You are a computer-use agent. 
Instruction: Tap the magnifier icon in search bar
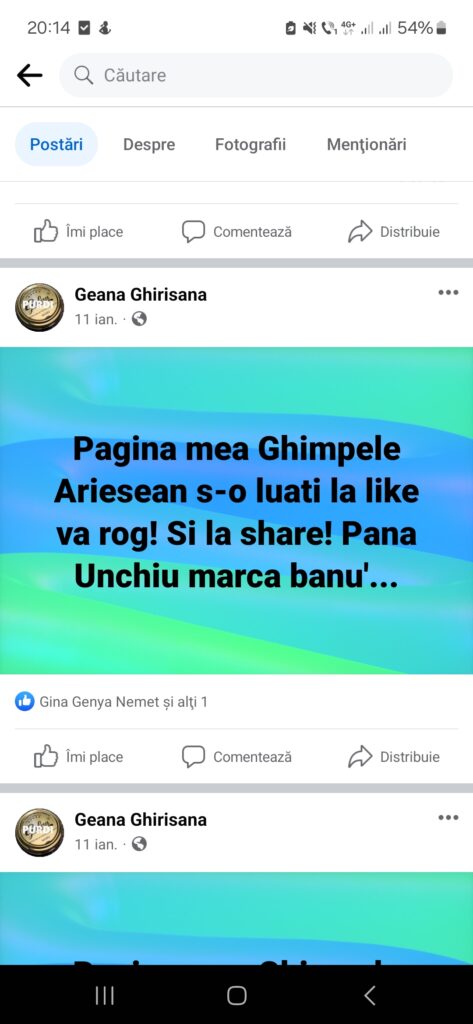click(84, 75)
